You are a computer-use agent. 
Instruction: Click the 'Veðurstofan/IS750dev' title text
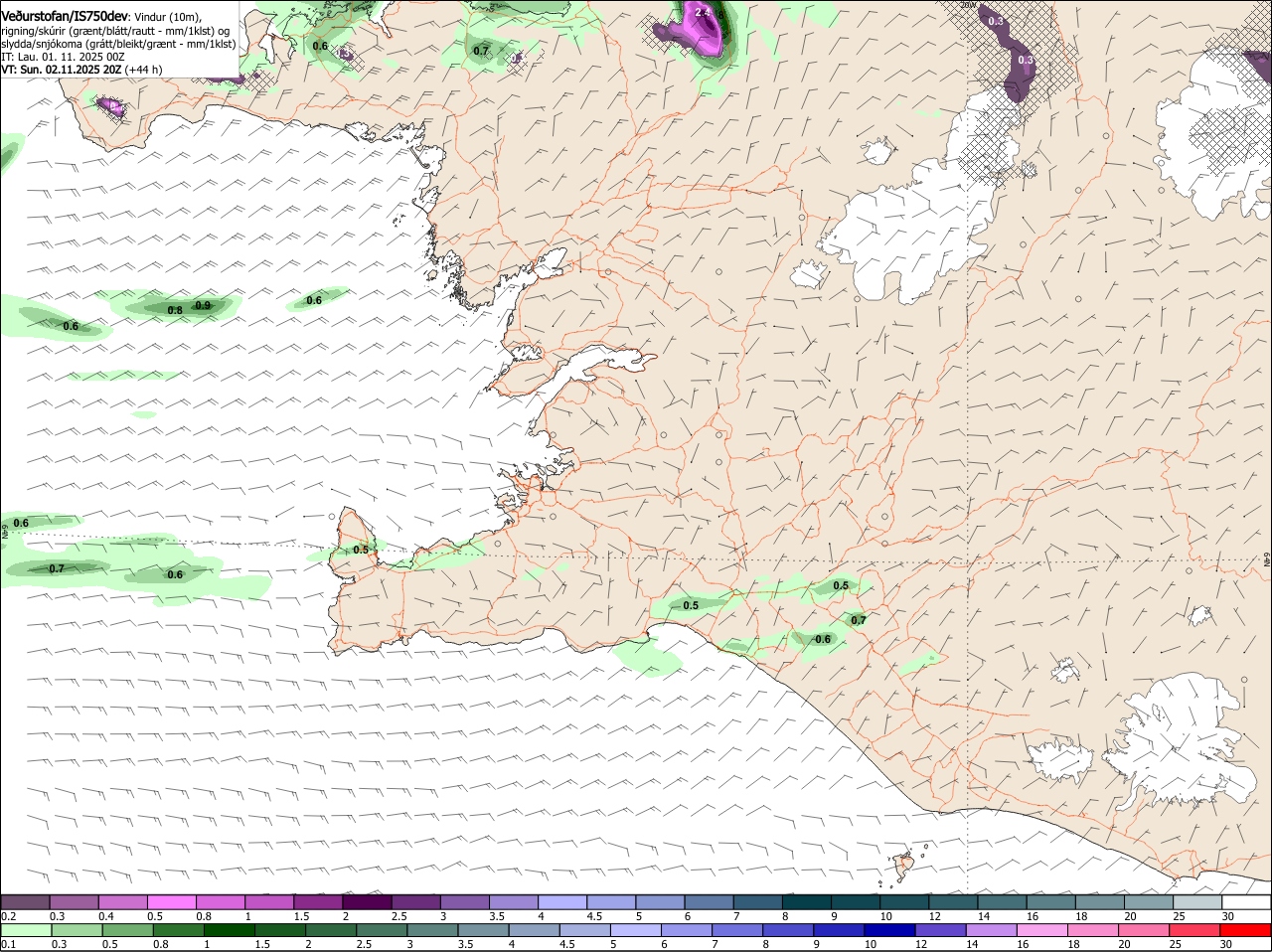(x=65, y=16)
